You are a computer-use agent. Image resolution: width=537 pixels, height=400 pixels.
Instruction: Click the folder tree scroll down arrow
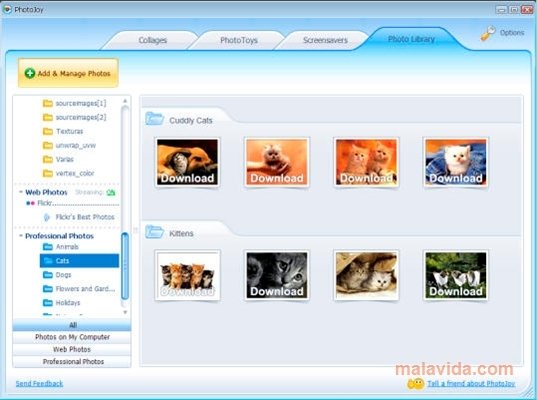[125, 312]
